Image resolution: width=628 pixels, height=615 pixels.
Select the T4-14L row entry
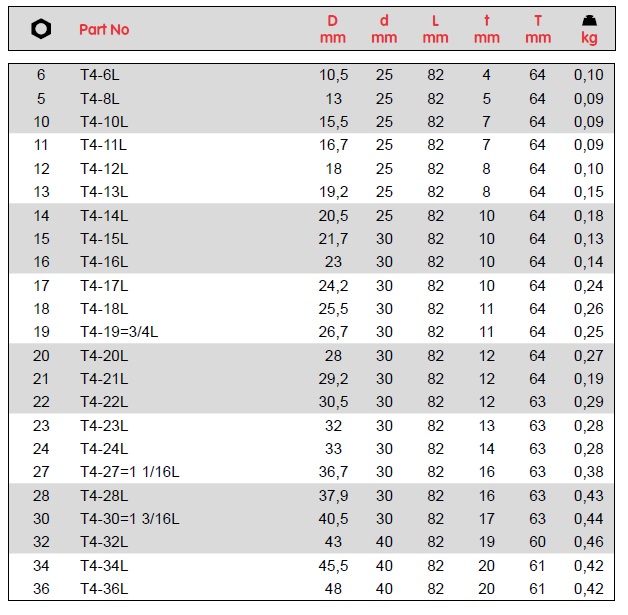104,215
